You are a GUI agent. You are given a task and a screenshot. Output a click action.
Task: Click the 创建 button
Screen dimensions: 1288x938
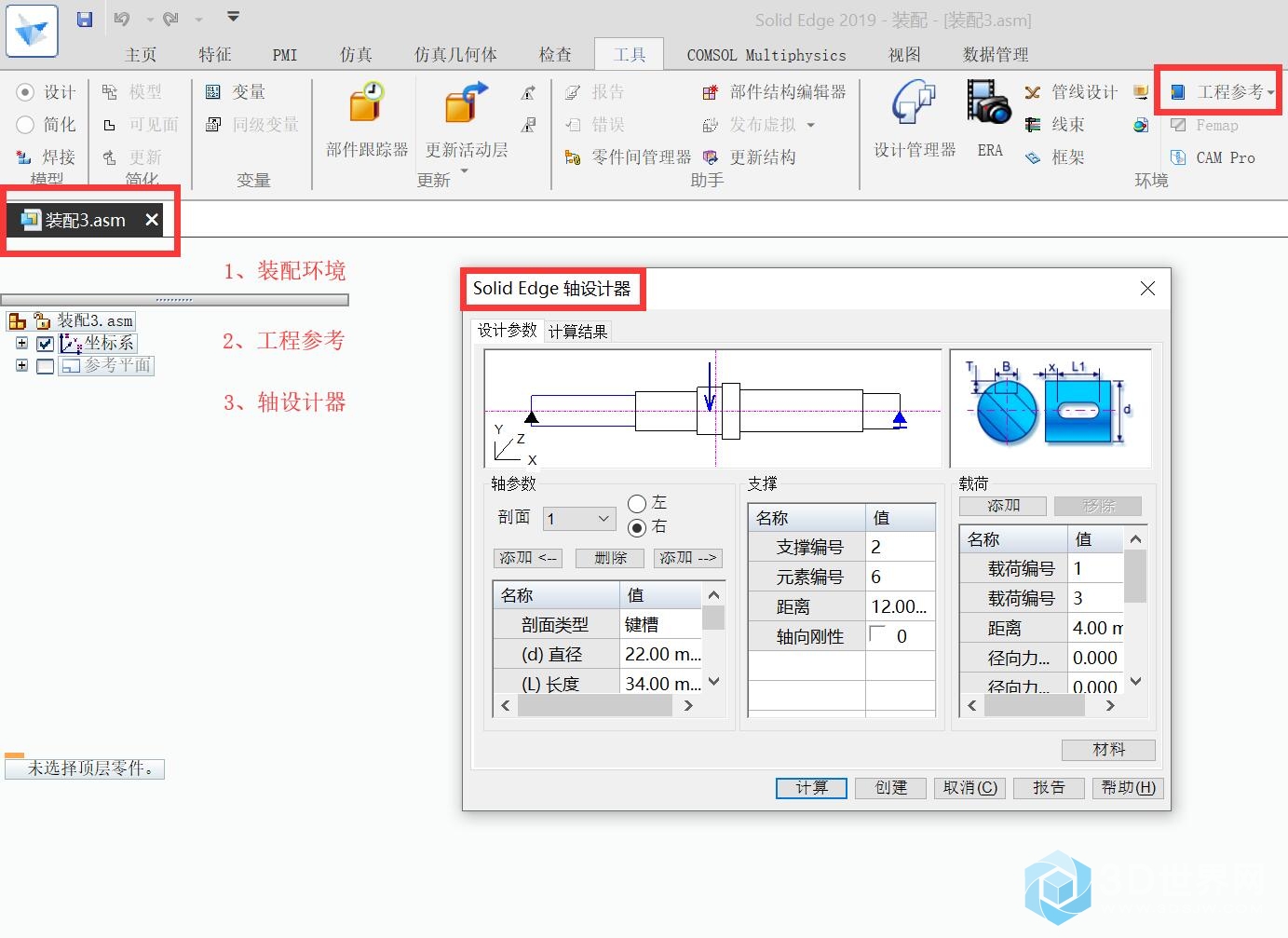pos(890,788)
